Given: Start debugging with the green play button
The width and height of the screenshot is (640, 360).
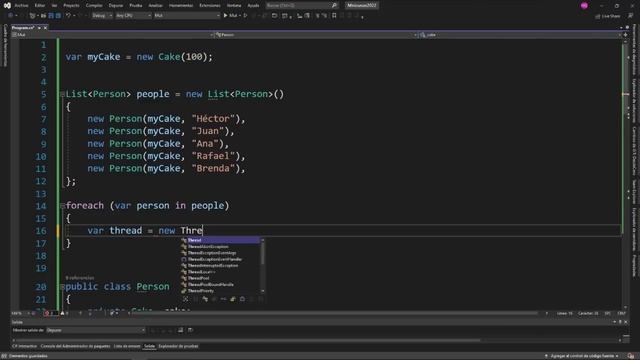Looking at the screenshot, I should 225,16.
